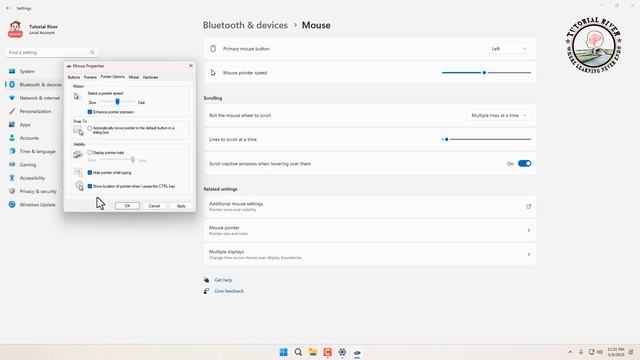640x360 pixels.
Task: Toggle Show location of pointer with CTRL
Action: (90, 186)
